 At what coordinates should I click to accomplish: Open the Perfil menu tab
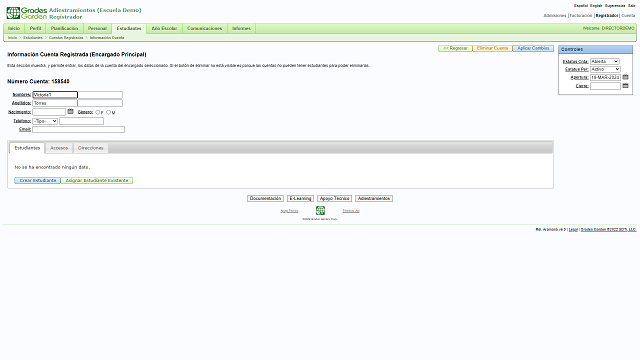coord(36,28)
